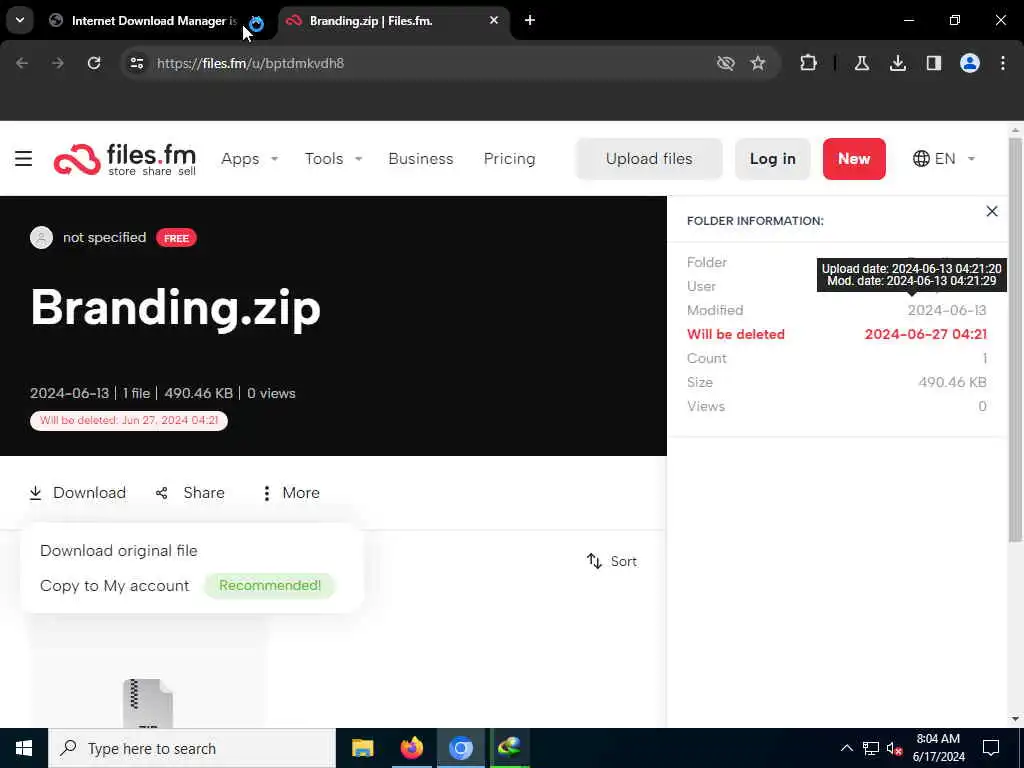This screenshot has height=768, width=1024.
Task: Expand the Tools dropdown menu
Action: click(333, 159)
